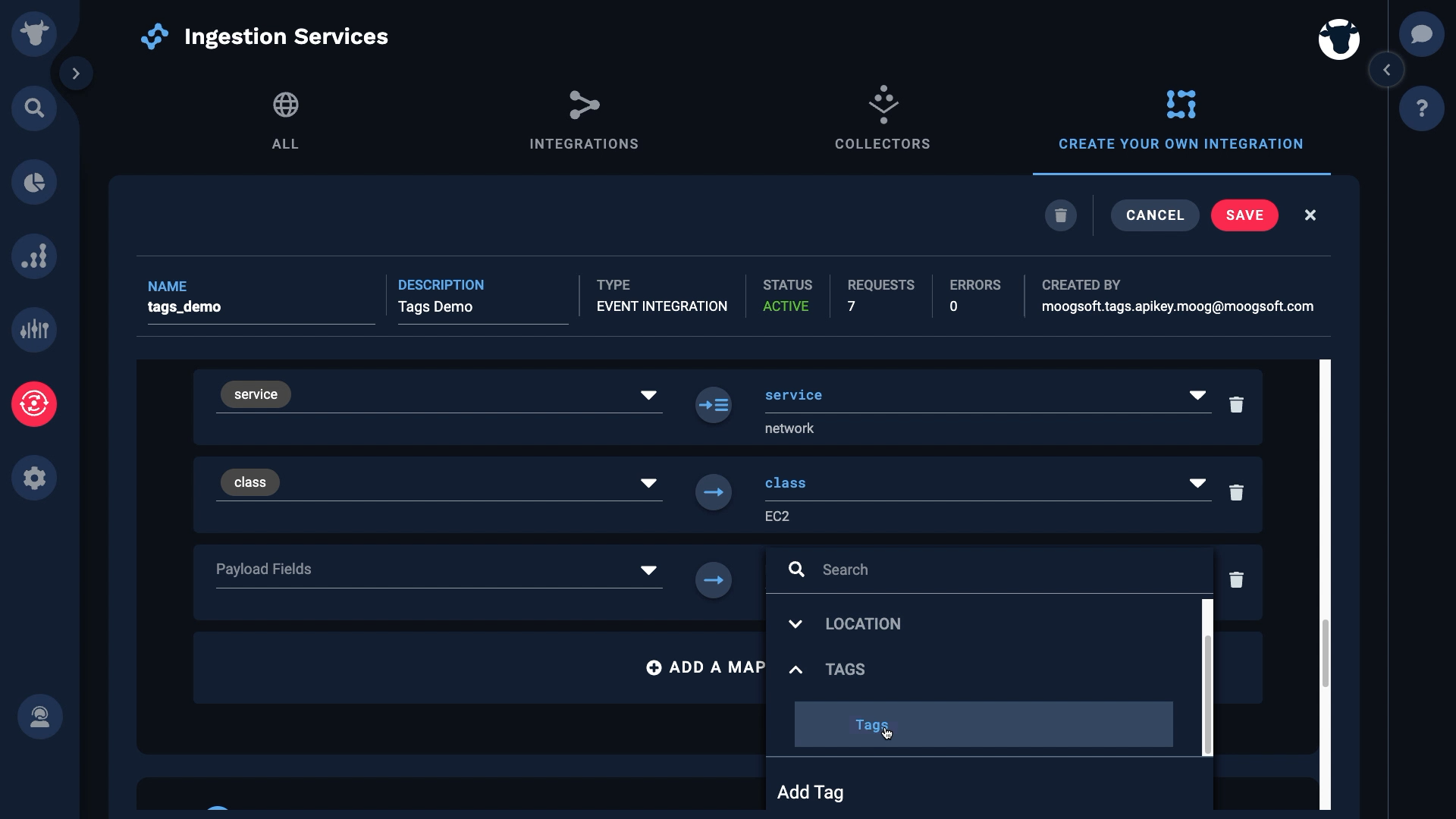This screenshot has width=1456, height=819.
Task: Delete the empty Payload Fields mapping row
Action: (1236, 580)
